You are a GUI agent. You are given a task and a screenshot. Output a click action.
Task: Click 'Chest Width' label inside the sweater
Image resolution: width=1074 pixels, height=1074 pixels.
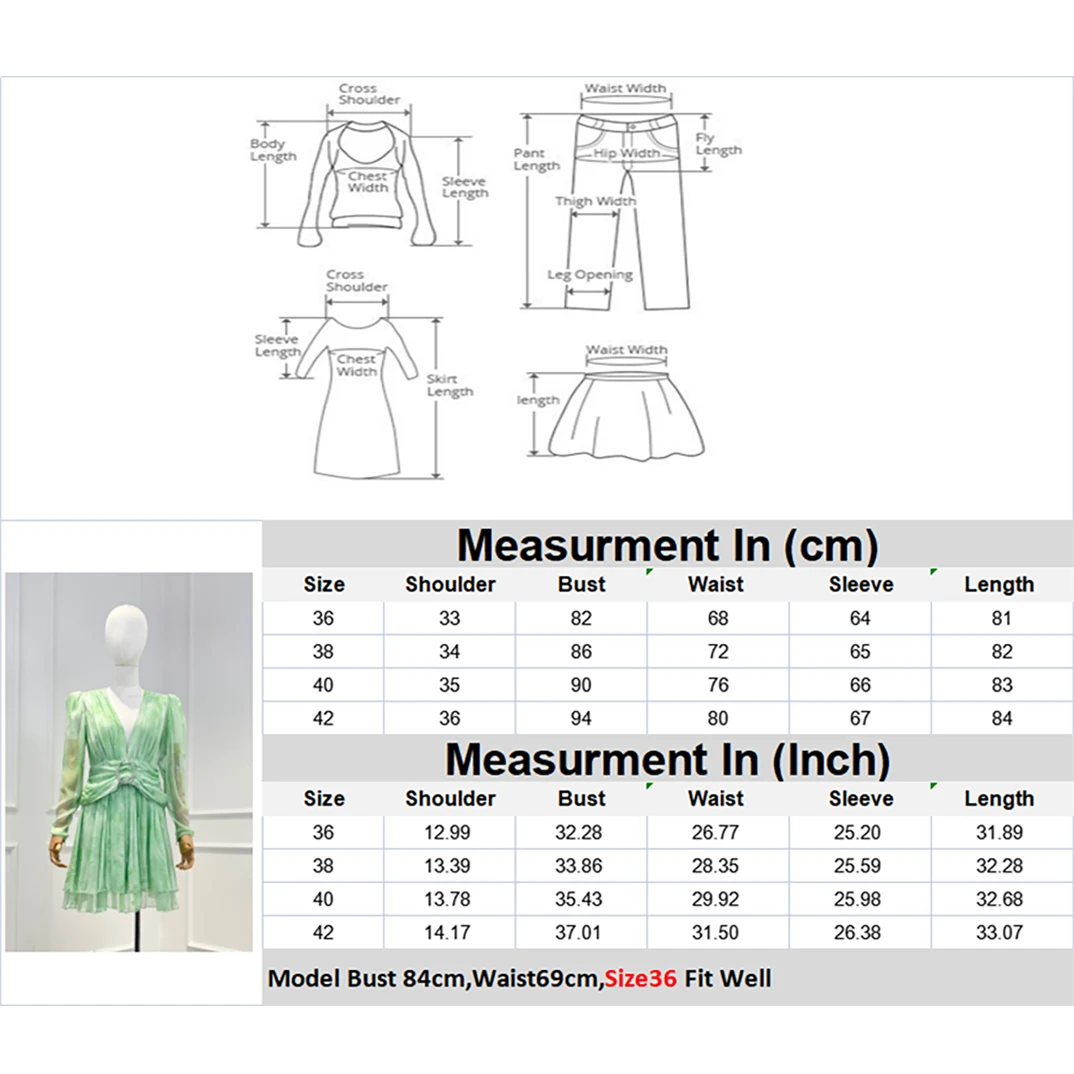(x=368, y=182)
